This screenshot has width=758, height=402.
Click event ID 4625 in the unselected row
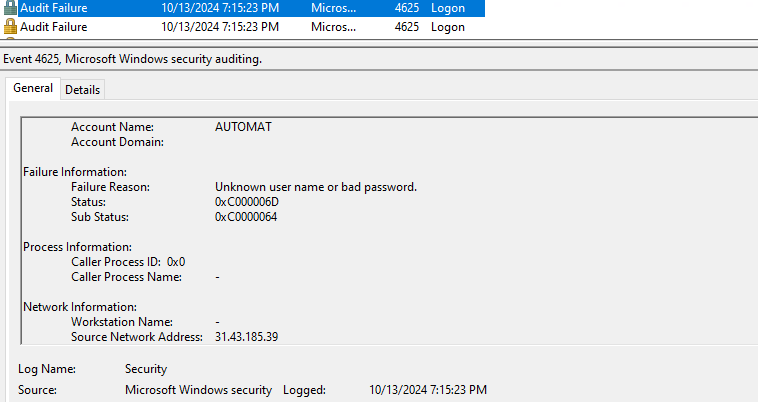pyautogui.click(x=406, y=26)
